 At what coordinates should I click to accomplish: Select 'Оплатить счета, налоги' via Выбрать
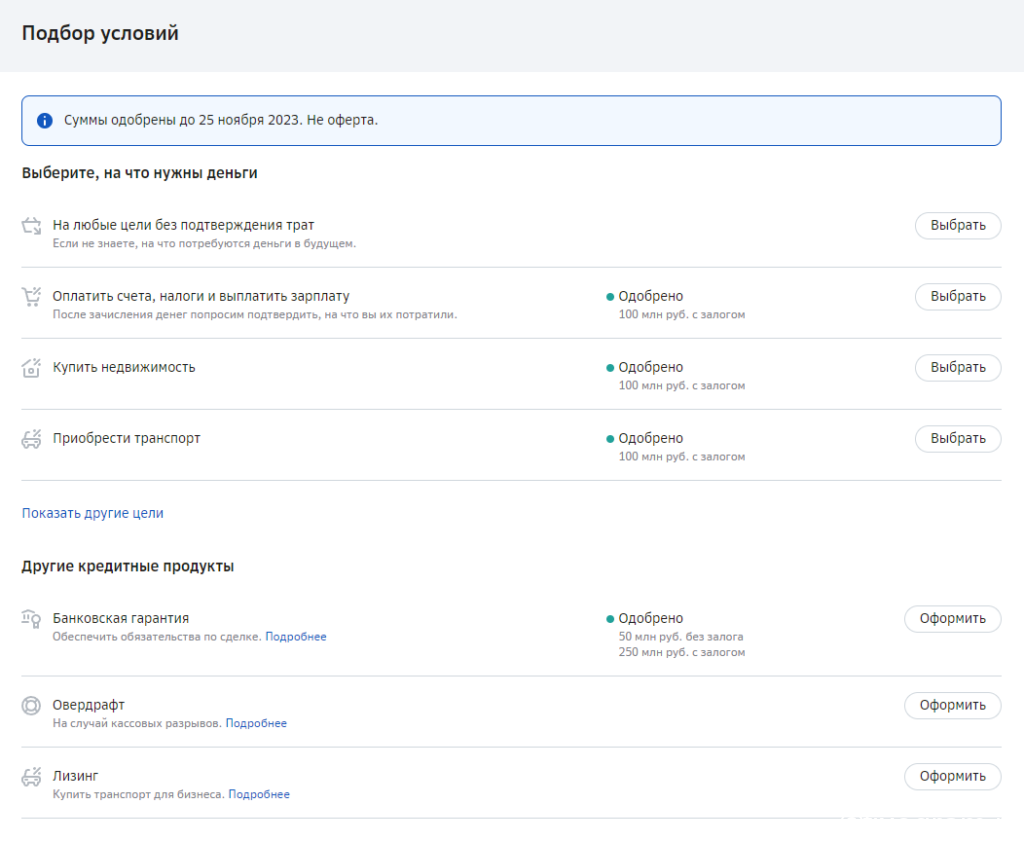pos(957,296)
